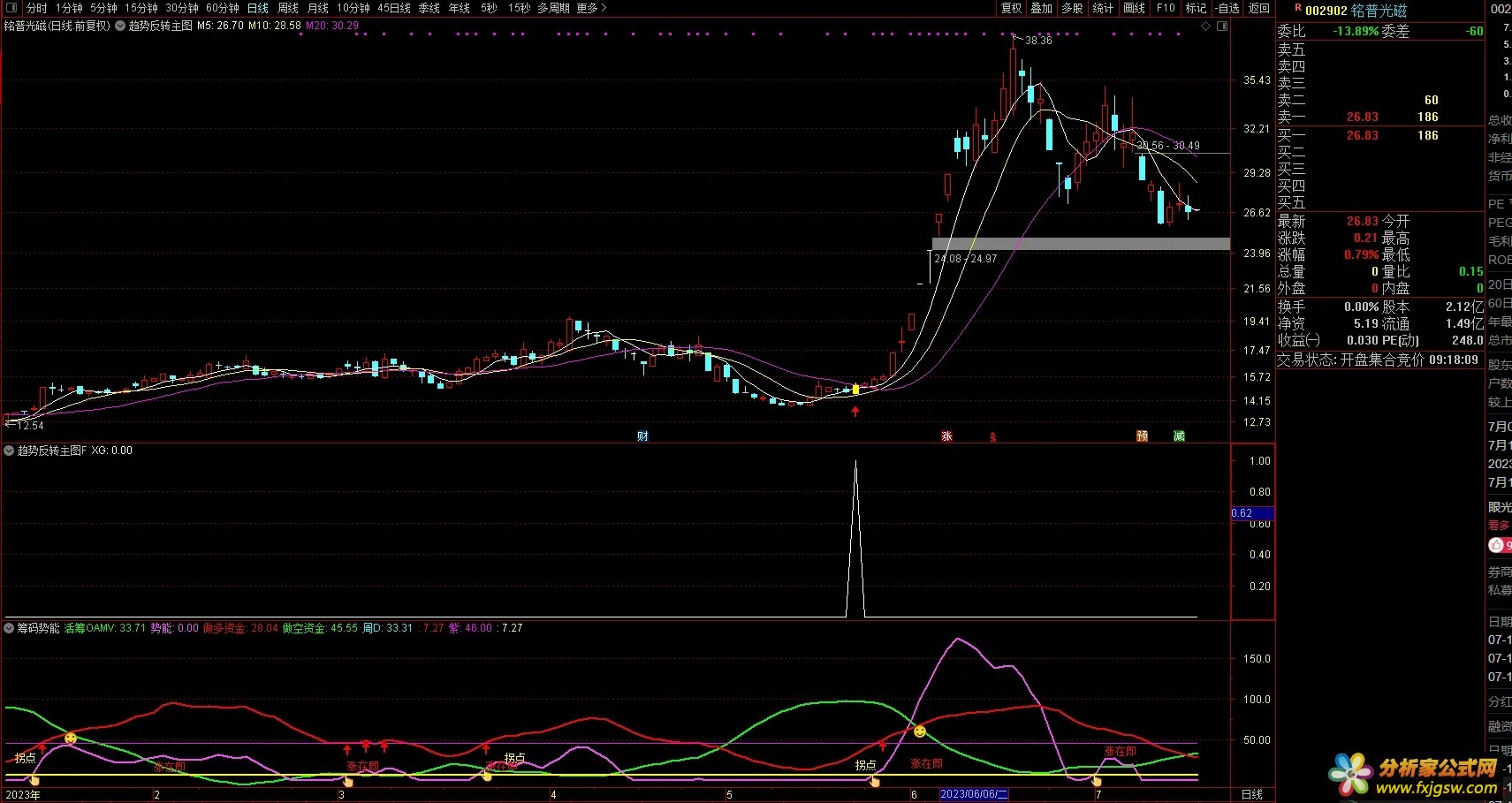Screen dimensions: 1512x803
Task: Expand 趋势反转主图 indicator dropdown in main chart
Action: 120,26
